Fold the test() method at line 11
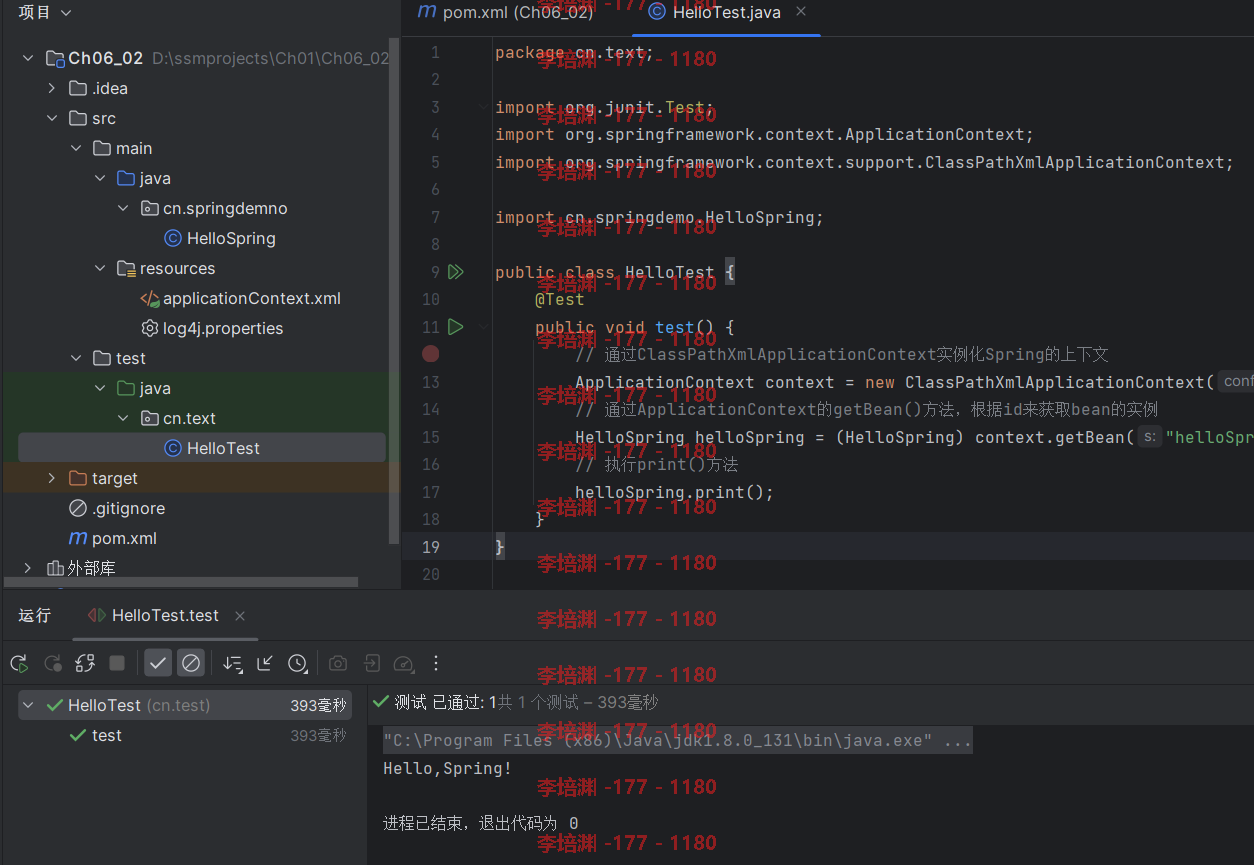This screenshot has height=865, width=1254. click(x=484, y=327)
